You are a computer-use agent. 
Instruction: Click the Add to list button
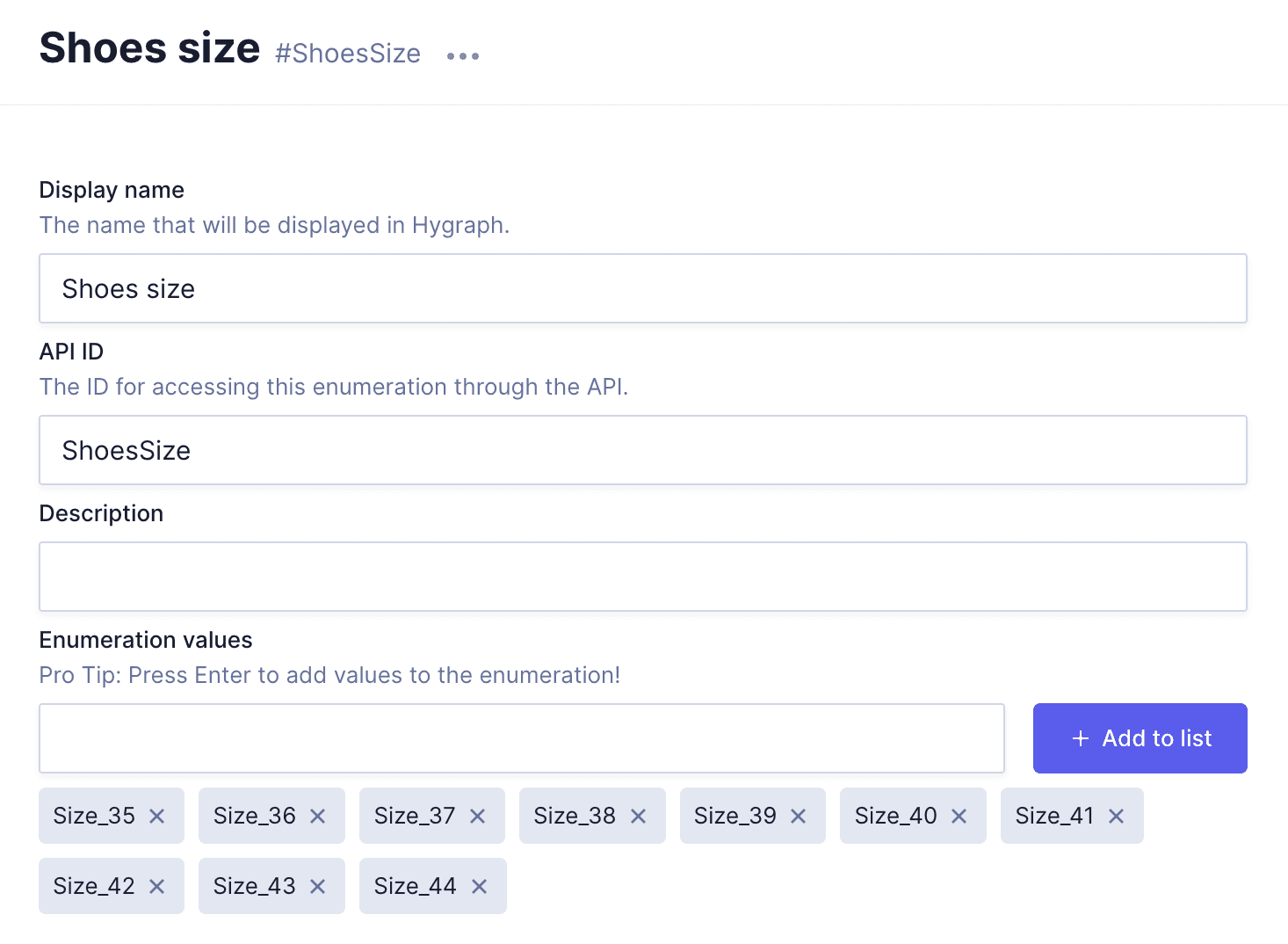(x=1140, y=738)
